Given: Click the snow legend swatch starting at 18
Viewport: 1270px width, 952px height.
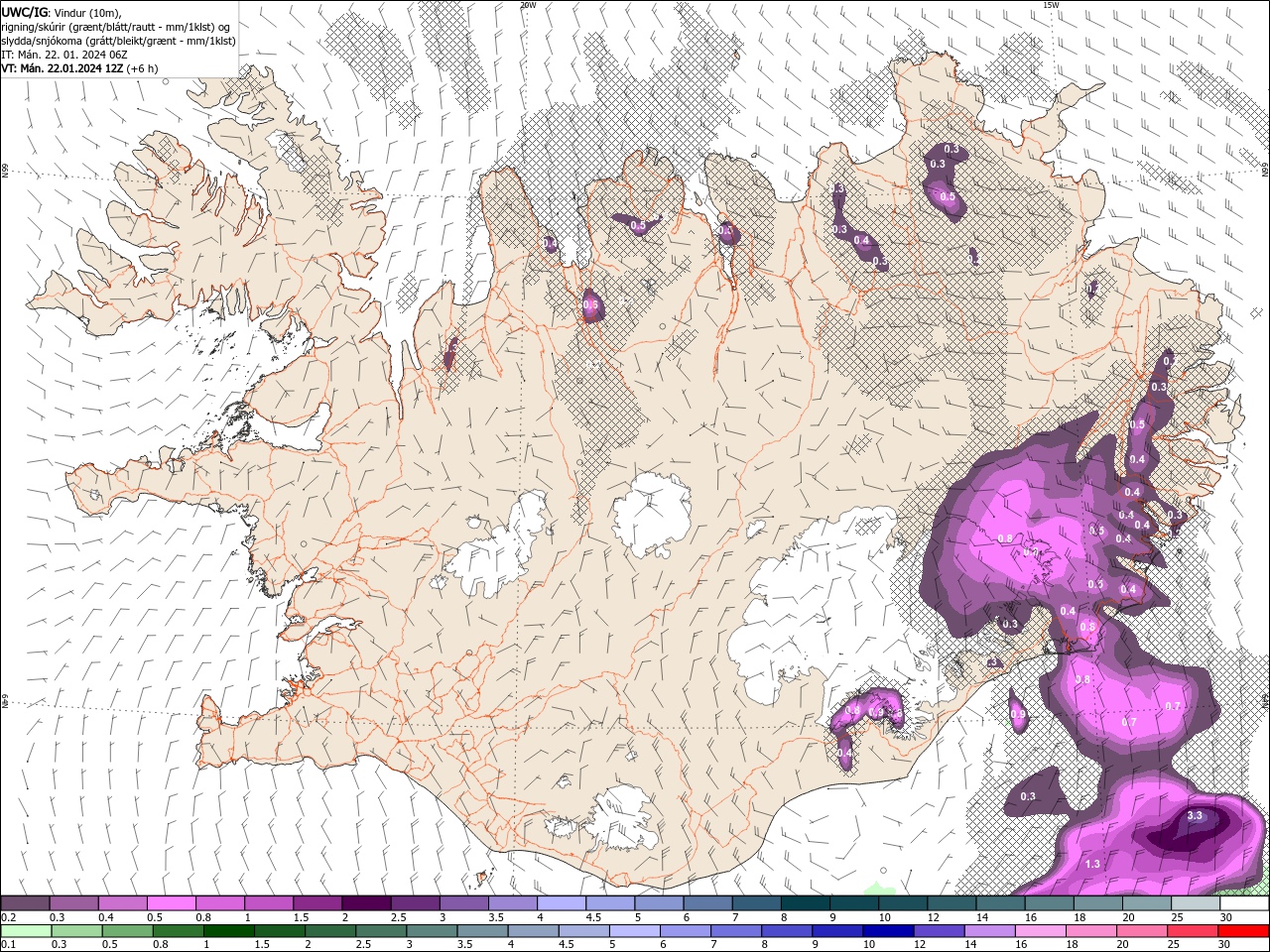Looking at the screenshot, I should click(1096, 903).
